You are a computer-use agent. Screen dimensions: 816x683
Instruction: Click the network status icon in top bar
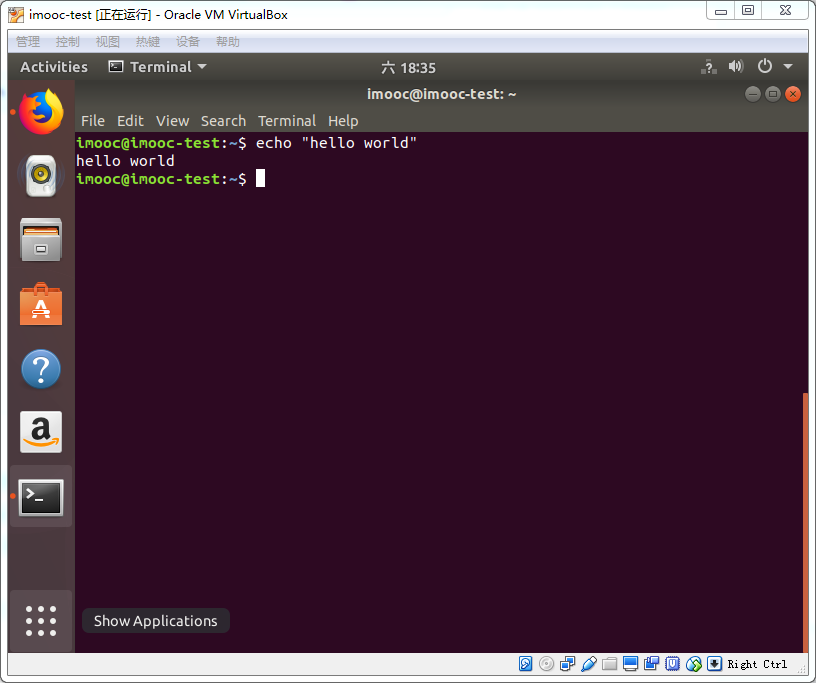tap(708, 67)
